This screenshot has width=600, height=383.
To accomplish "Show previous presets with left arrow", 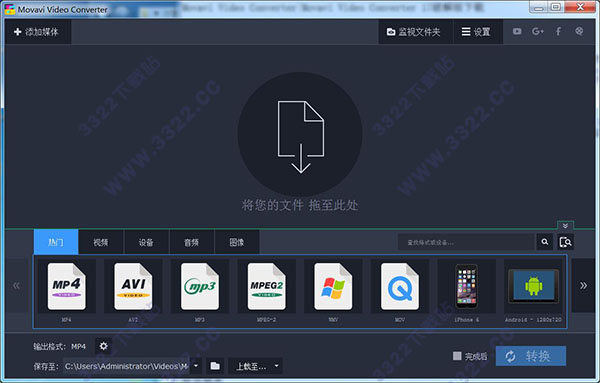I will [16, 285].
